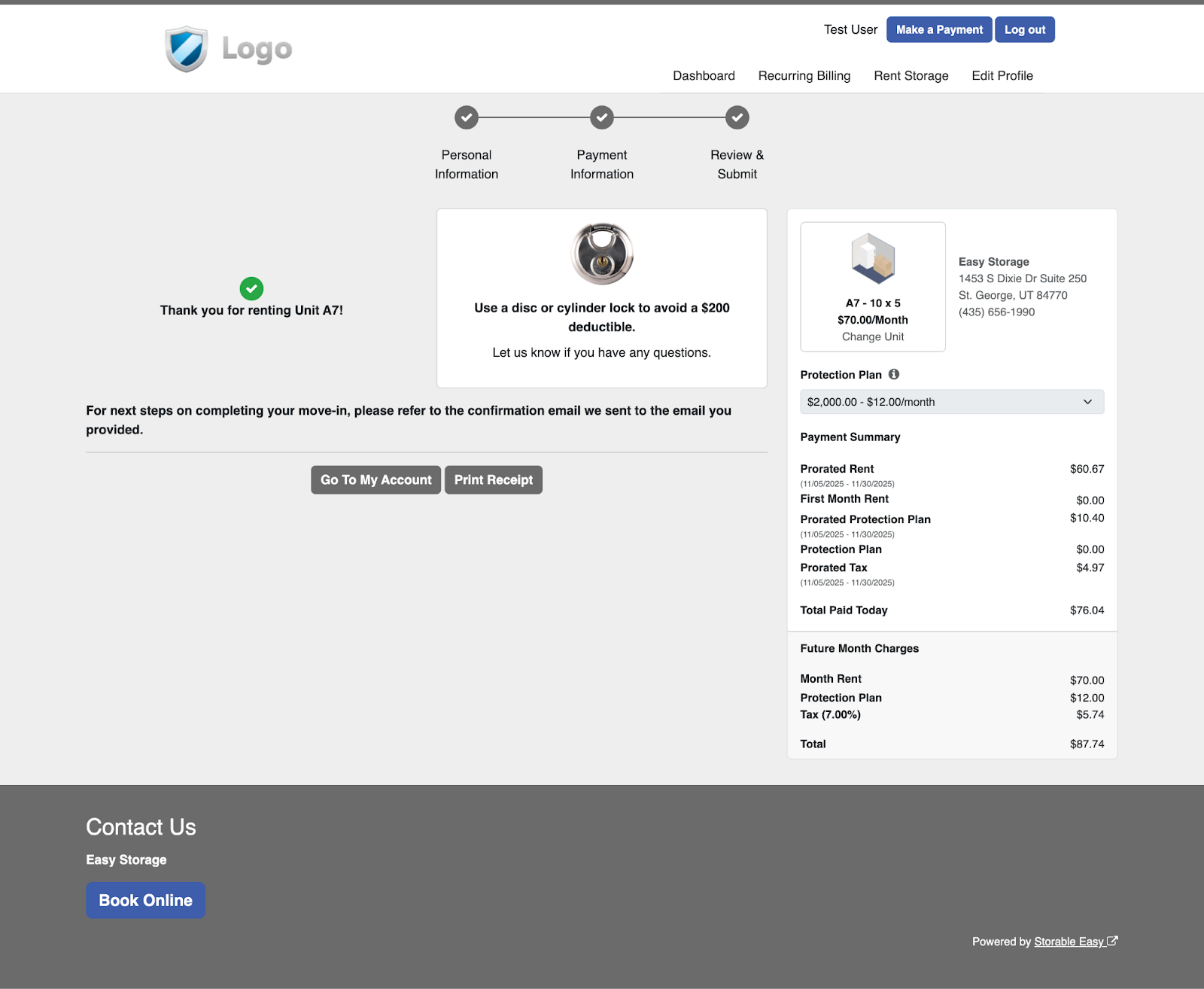
Task: Click the disc lock image
Action: coord(602,254)
